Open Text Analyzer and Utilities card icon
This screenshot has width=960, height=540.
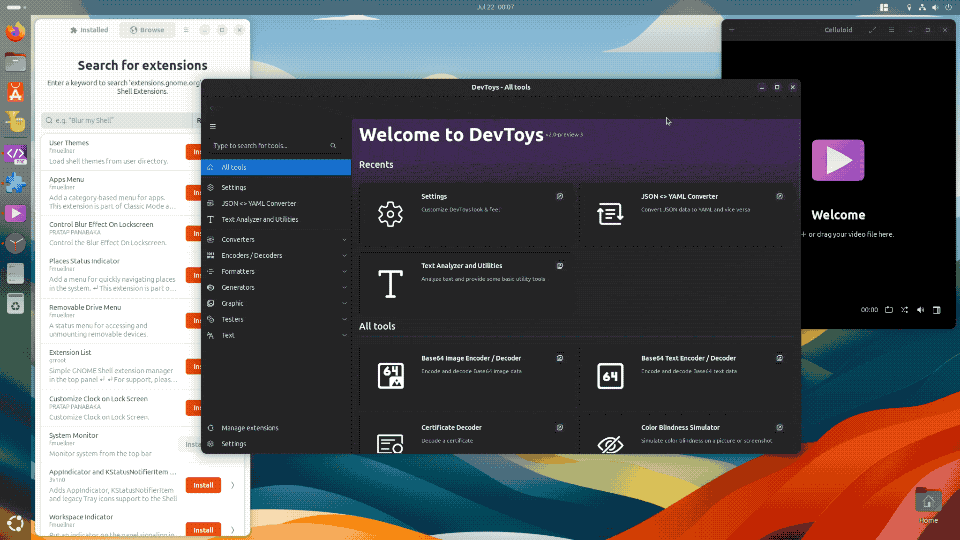pyautogui.click(x=390, y=284)
